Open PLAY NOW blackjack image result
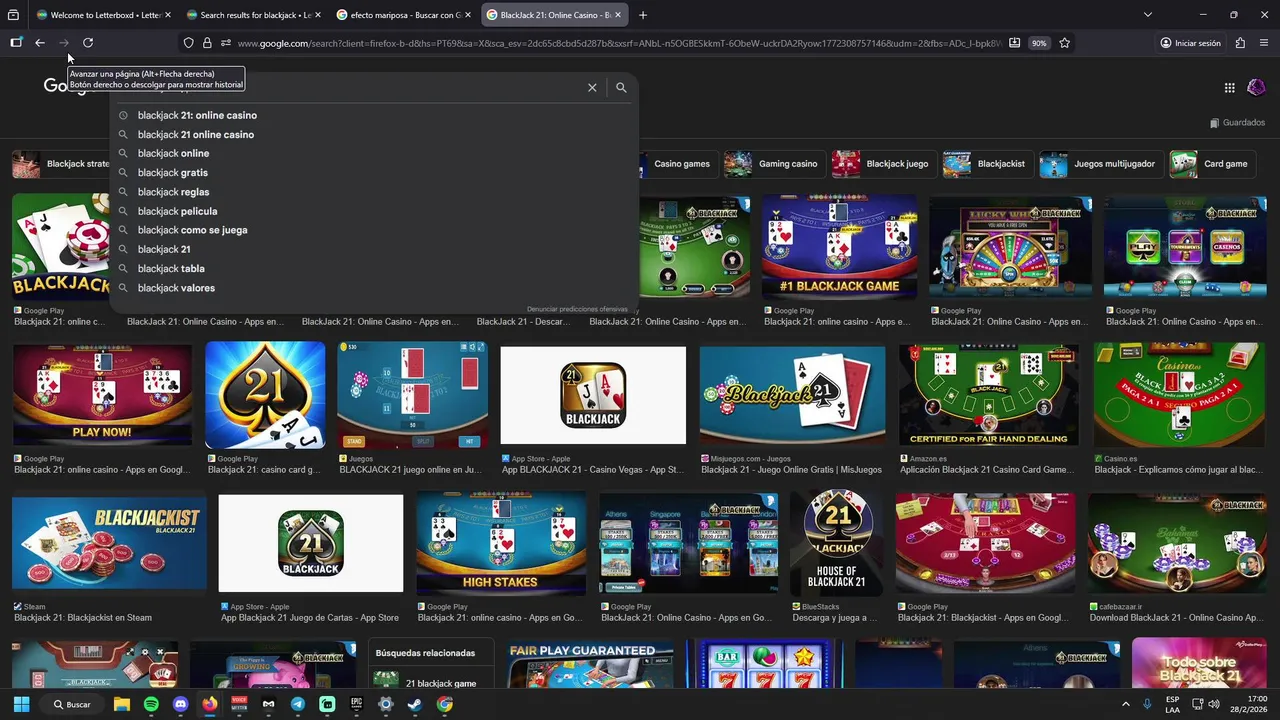Viewport: 1280px width, 720px height. [102, 394]
